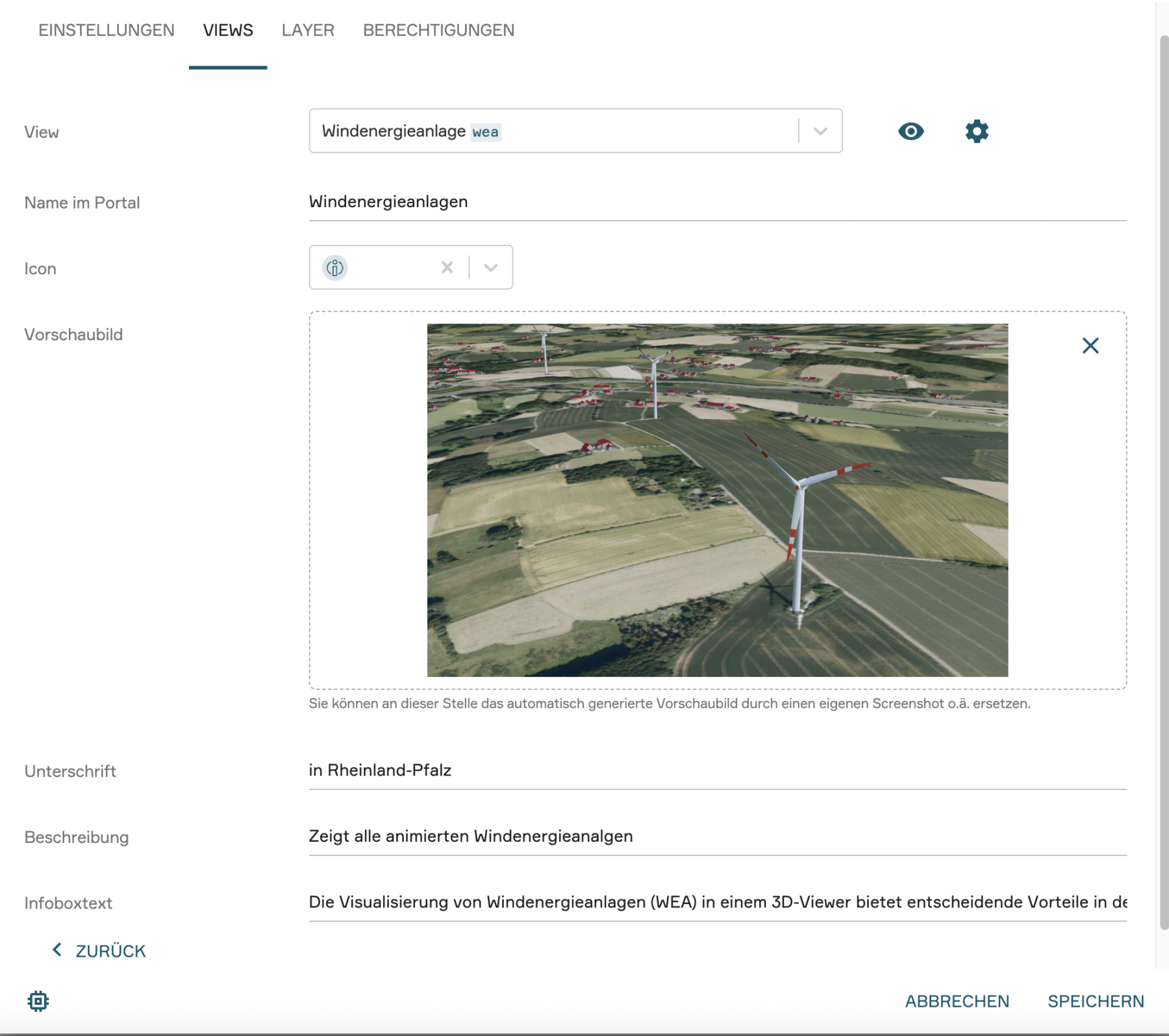Click the wind turbine preview thumbnail
Viewport: 1169px width, 1036px height.
717,500
